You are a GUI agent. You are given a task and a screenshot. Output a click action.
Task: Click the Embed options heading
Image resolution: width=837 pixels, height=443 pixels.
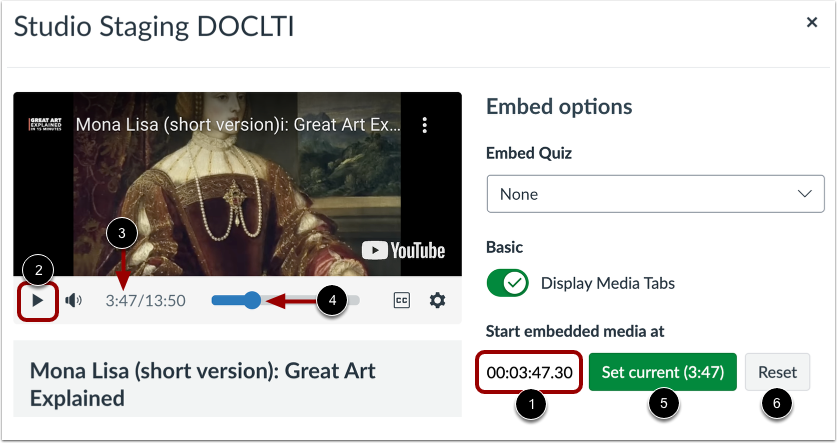click(x=559, y=107)
